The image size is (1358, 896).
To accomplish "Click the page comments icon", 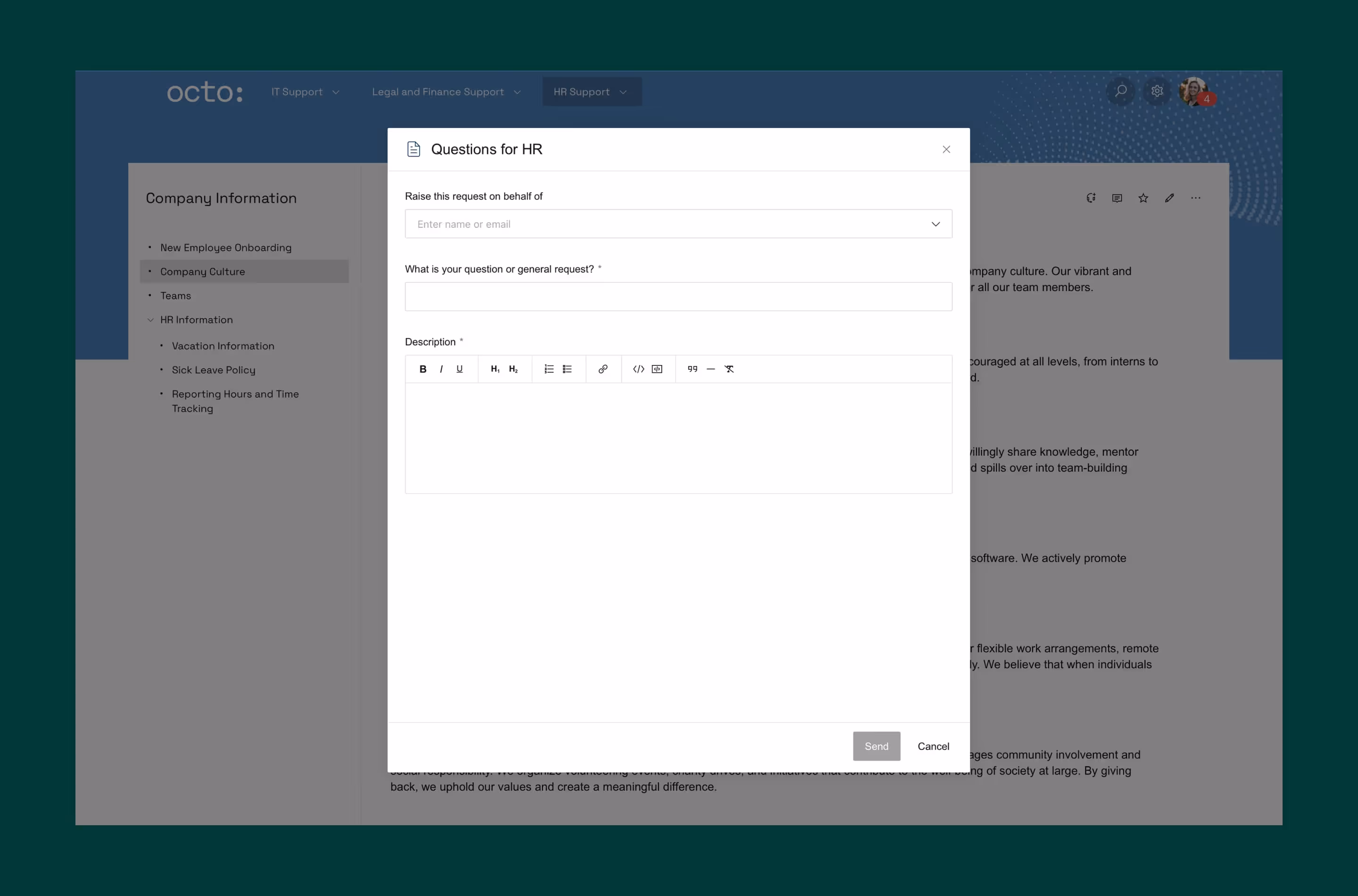I will click(1117, 198).
